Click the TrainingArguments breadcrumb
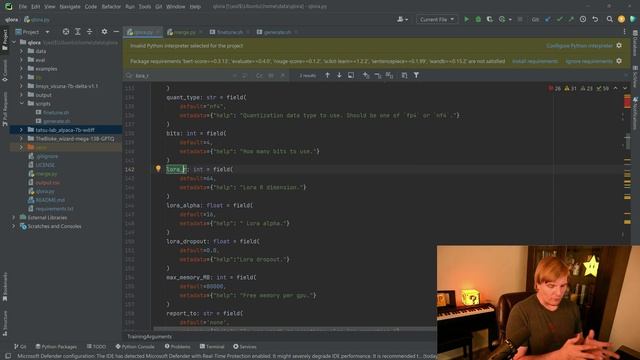Image resolution: width=640 pixels, height=360 pixels. click(x=149, y=336)
